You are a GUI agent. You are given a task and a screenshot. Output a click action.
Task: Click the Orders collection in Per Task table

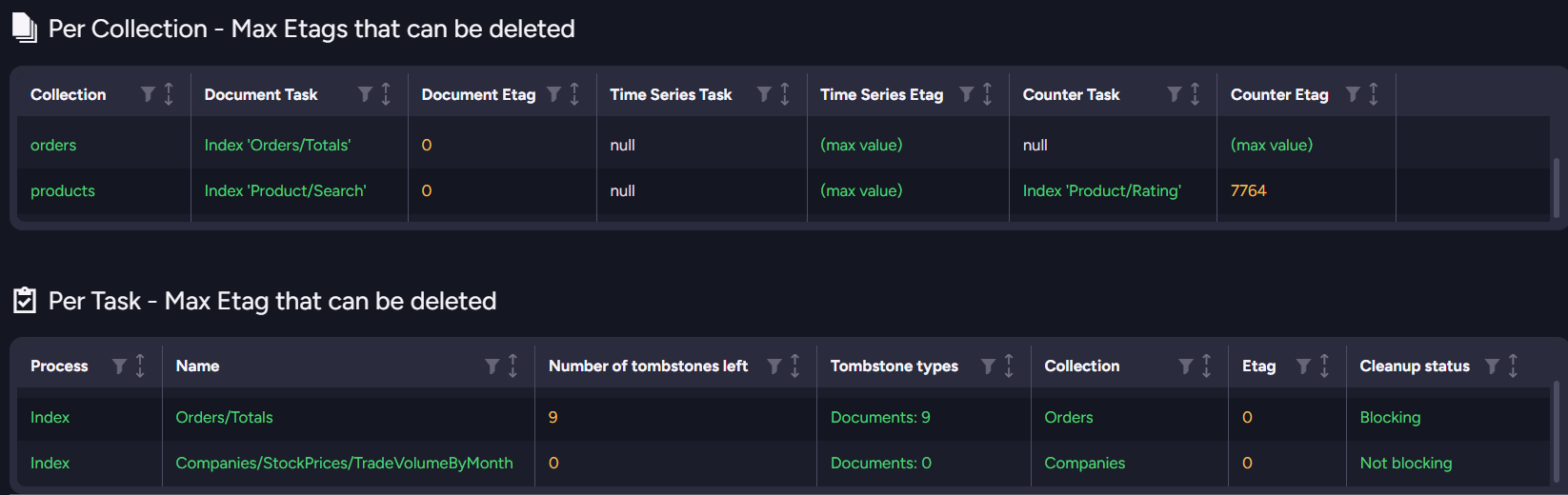pos(1069,417)
